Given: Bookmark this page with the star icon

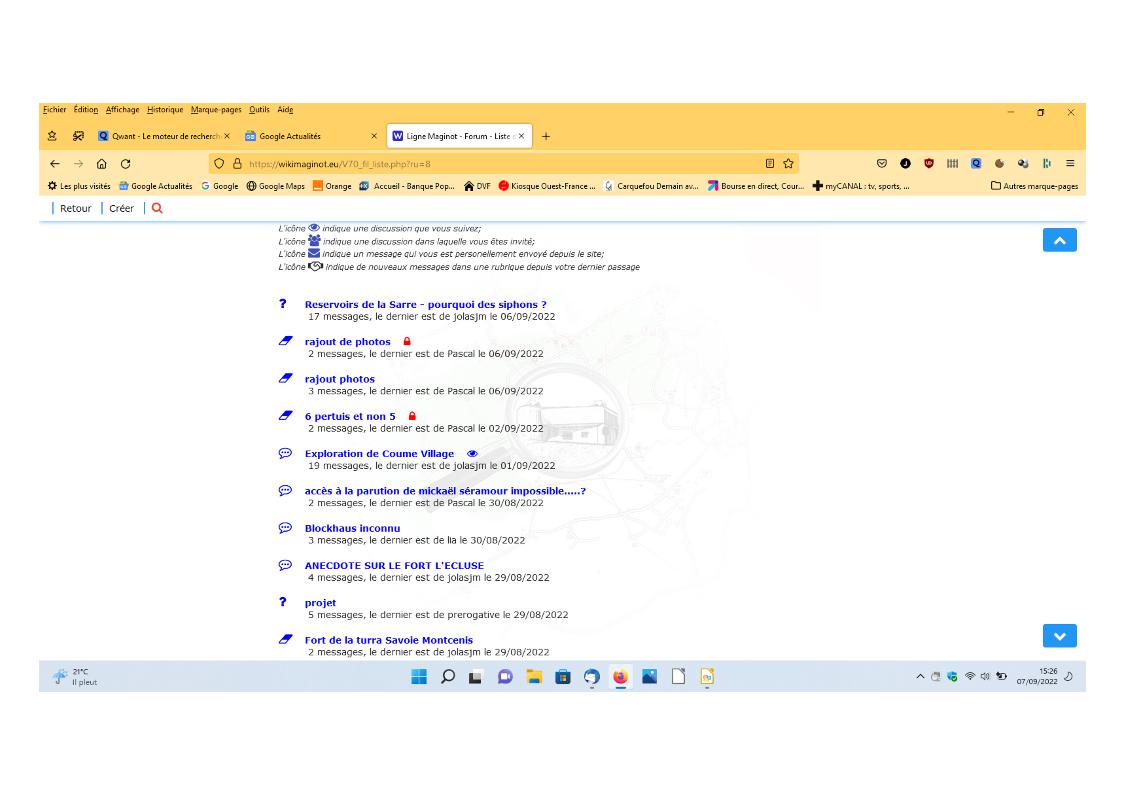Looking at the screenshot, I should coord(788,164).
